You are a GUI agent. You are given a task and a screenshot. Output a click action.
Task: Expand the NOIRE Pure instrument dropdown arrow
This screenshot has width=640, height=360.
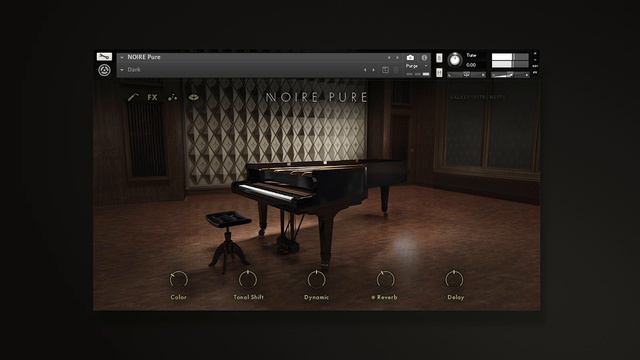coord(122,58)
